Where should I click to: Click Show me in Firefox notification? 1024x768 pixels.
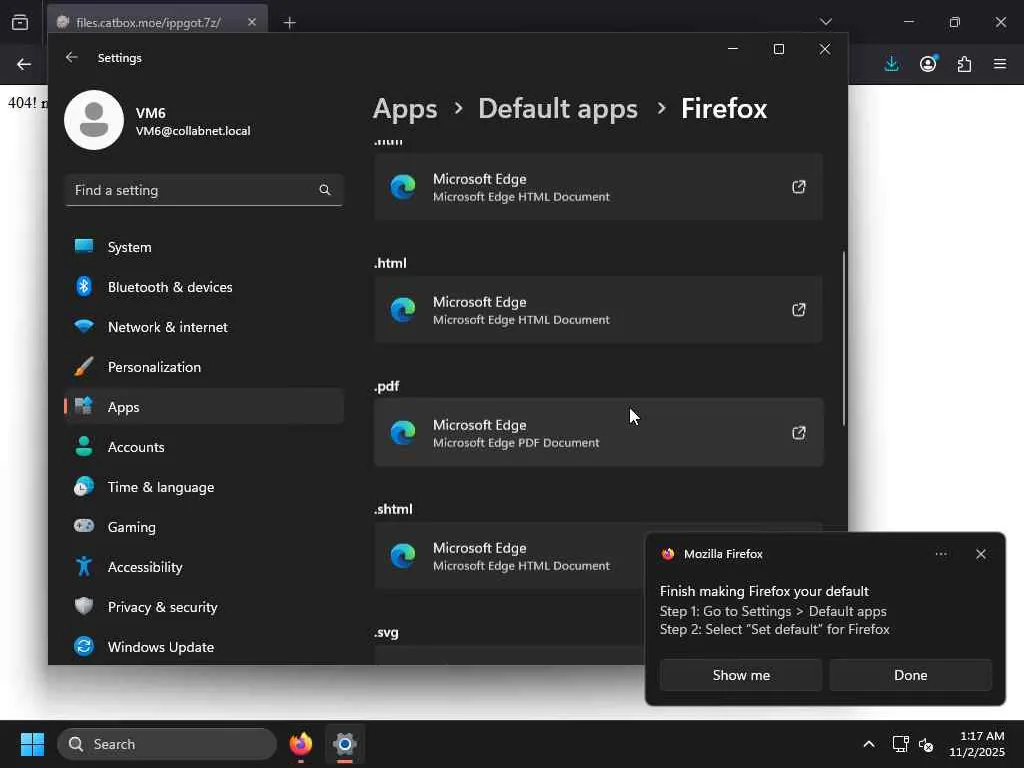click(x=741, y=675)
